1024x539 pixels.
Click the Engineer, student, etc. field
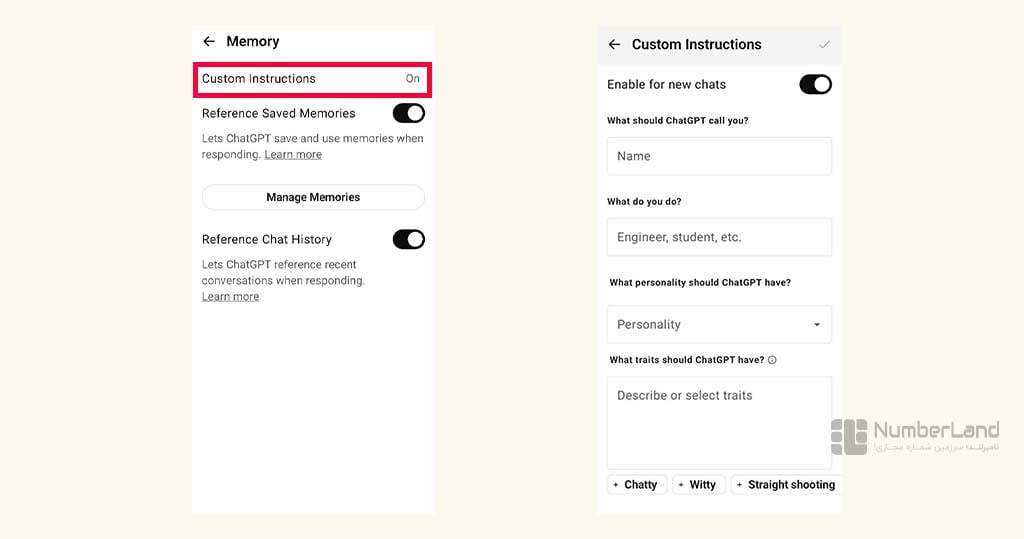click(x=719, y=237)
